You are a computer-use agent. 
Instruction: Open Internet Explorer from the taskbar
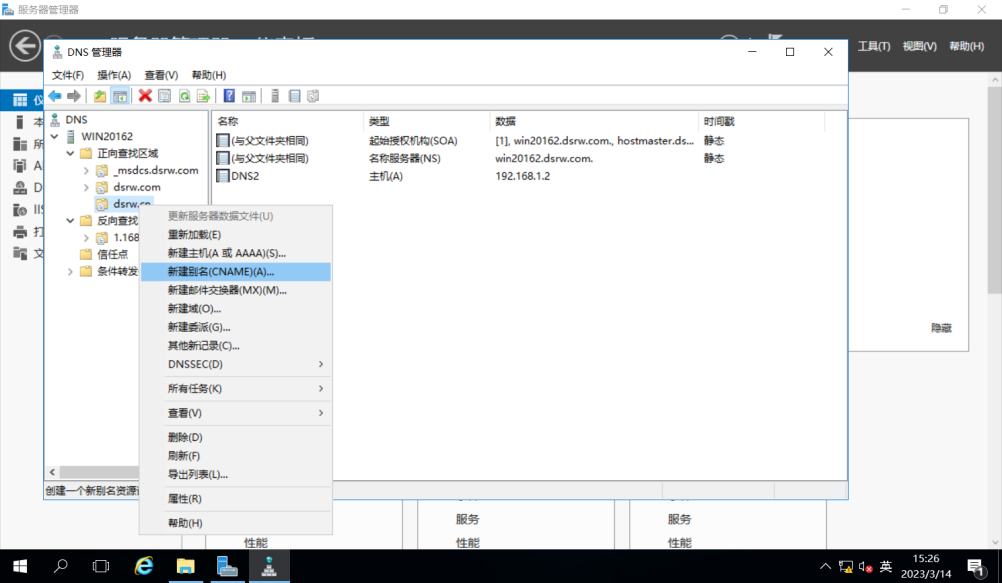pyautogui.click(x=144, y=566)
